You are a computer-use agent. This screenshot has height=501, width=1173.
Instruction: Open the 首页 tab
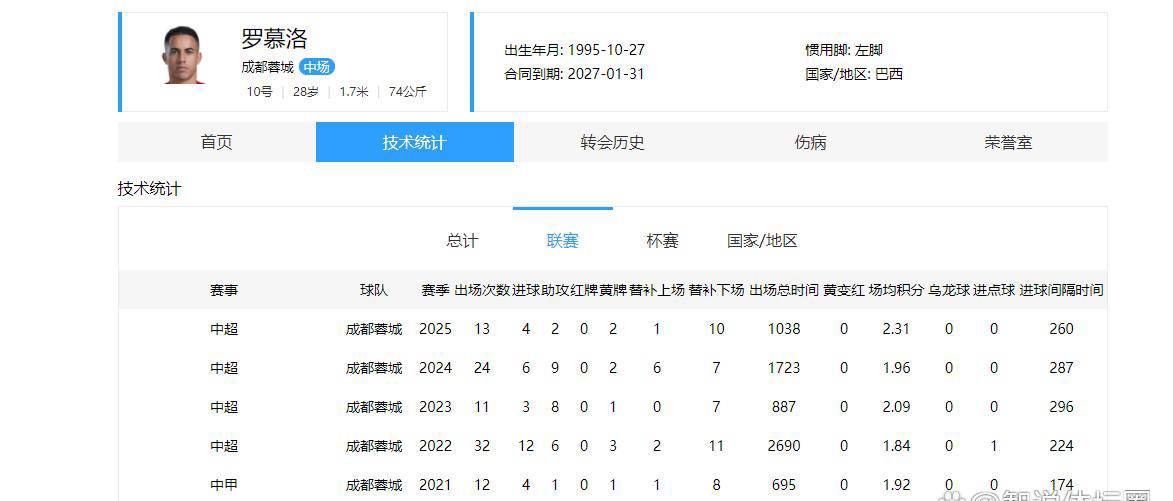[216, 142]
